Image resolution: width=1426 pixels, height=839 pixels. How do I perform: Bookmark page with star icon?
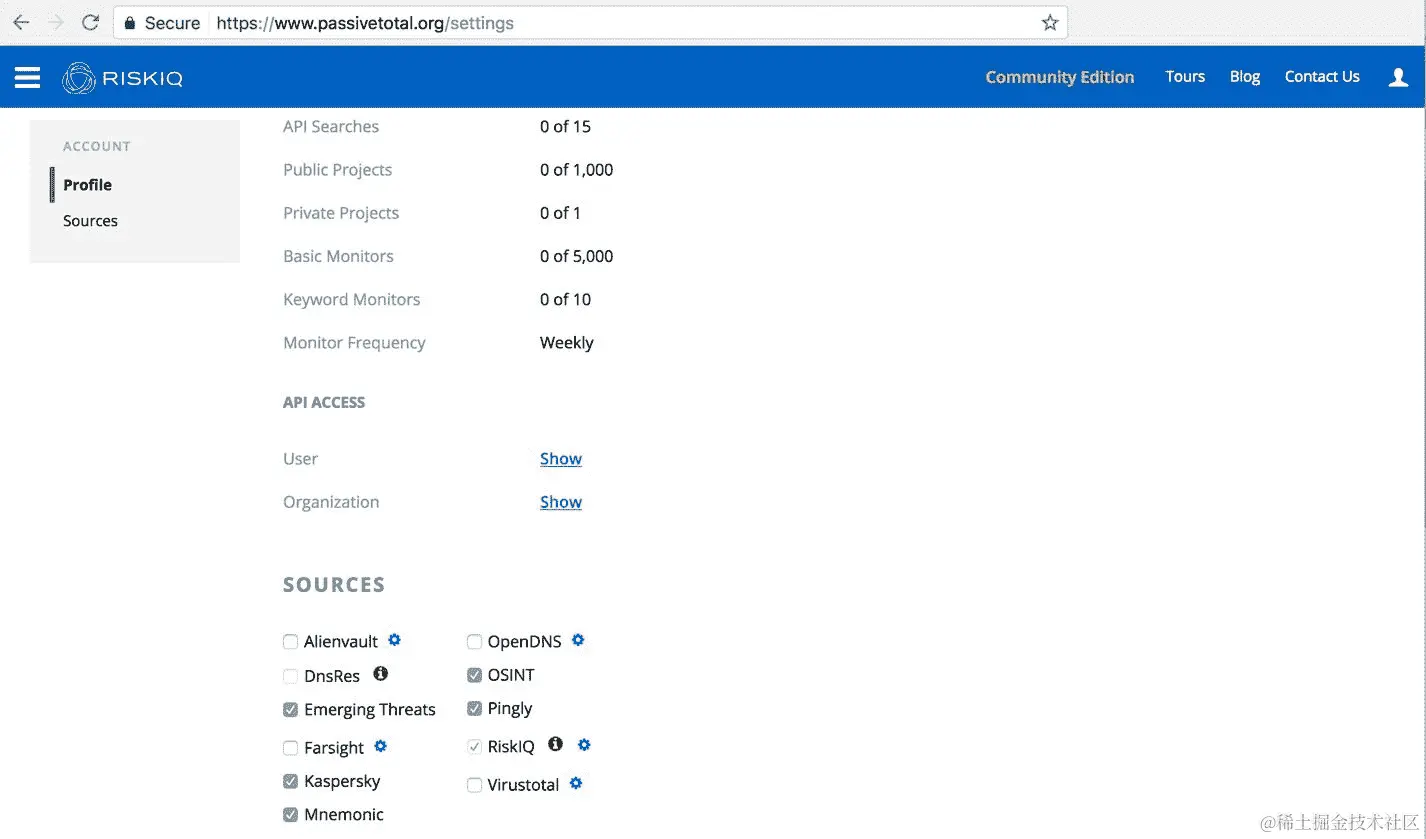pyautogui.click(x=1049, y=22)
